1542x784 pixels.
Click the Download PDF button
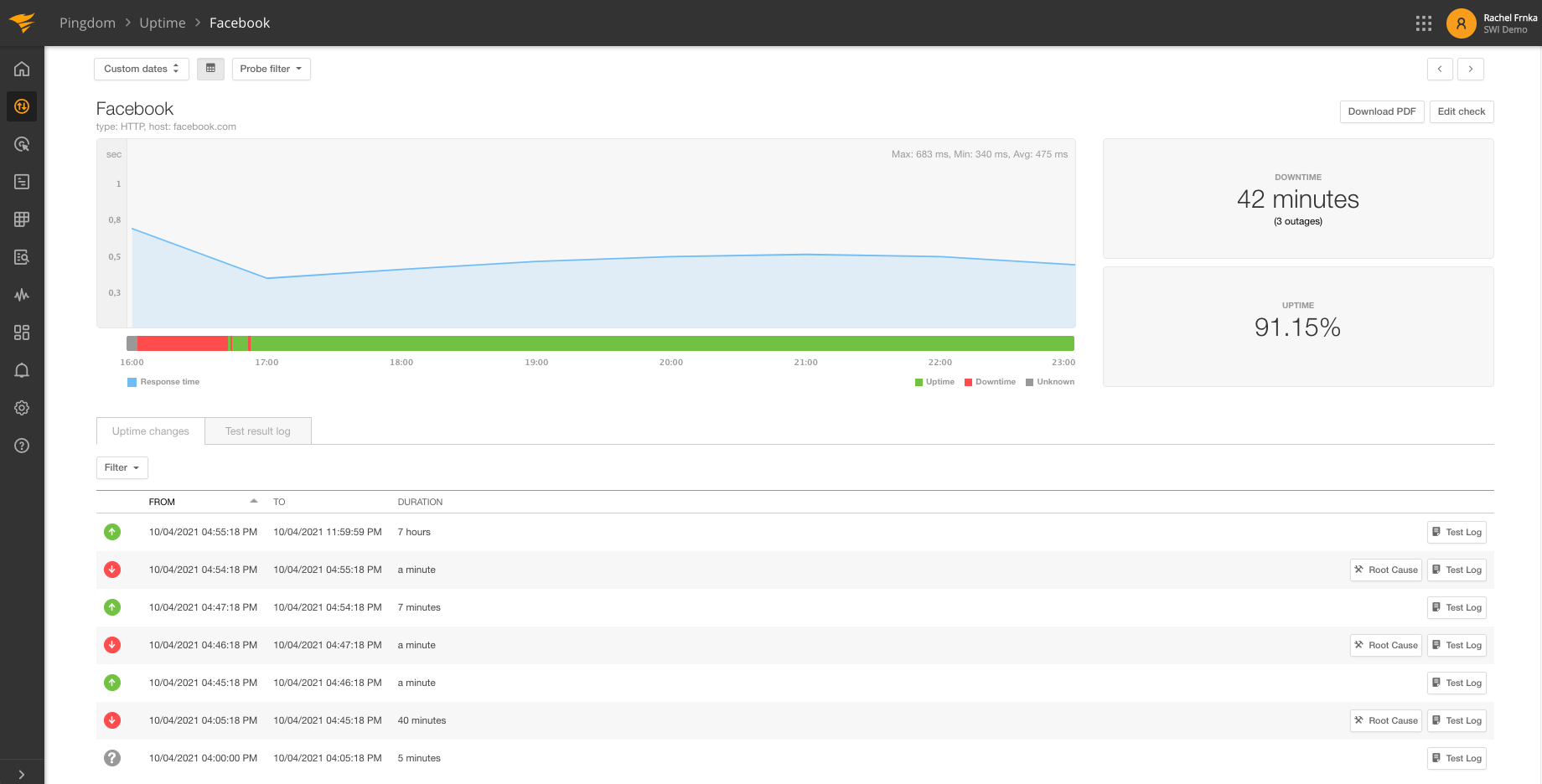click(x=1382, y=111)
